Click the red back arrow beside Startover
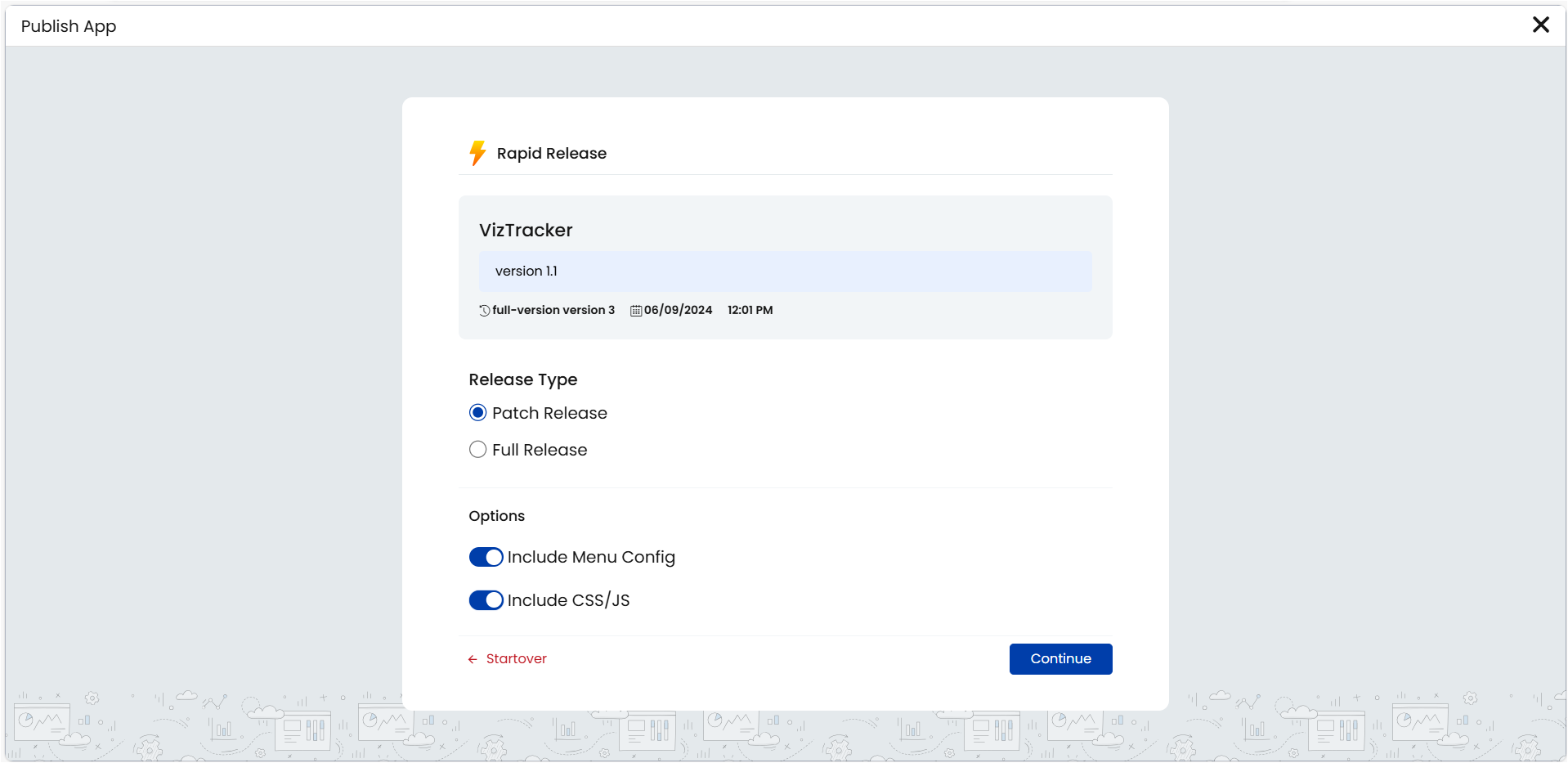Viewport: 1568px width, 763px height. (473, 659)
